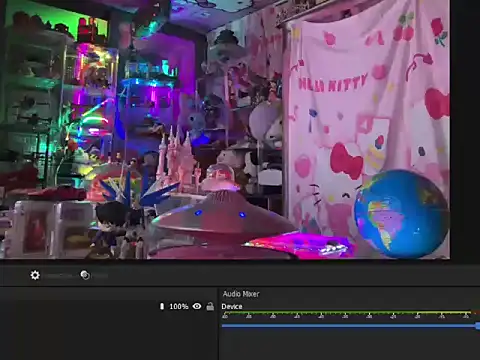Image resolution: width=480 pixels, height=360 pixels.
Task: Click the green audio level meter
Action: click(x=347, y=313)
